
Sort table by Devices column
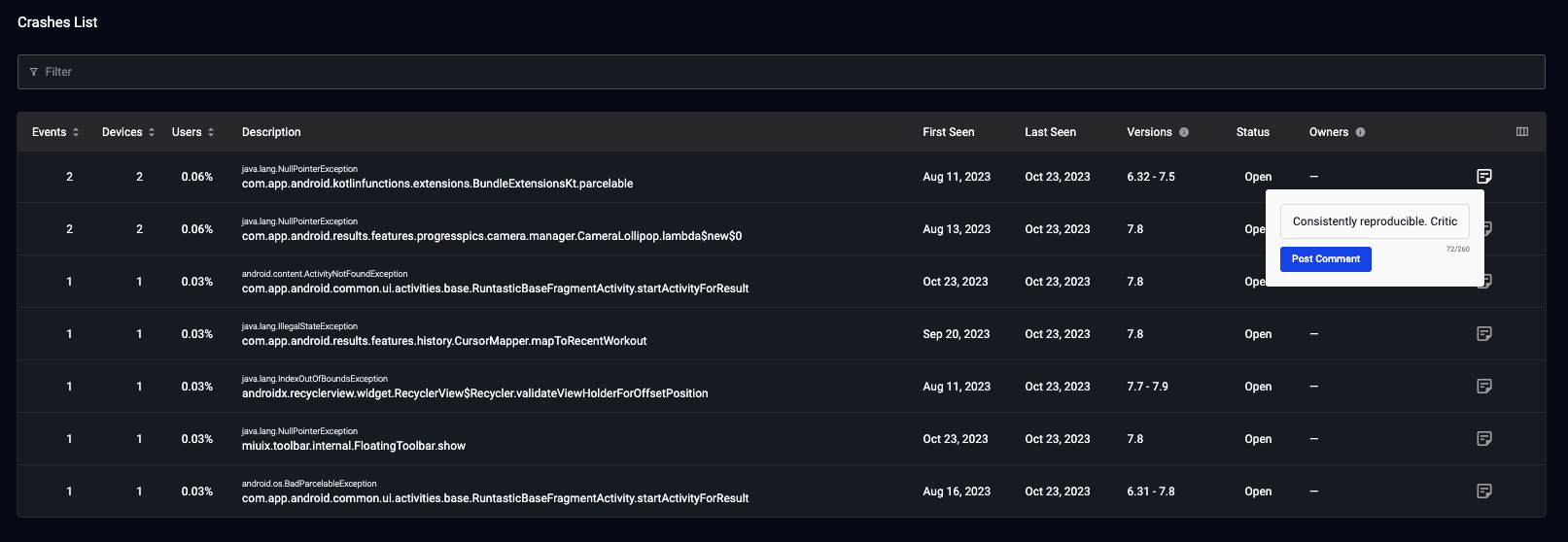tap(128, 132)
